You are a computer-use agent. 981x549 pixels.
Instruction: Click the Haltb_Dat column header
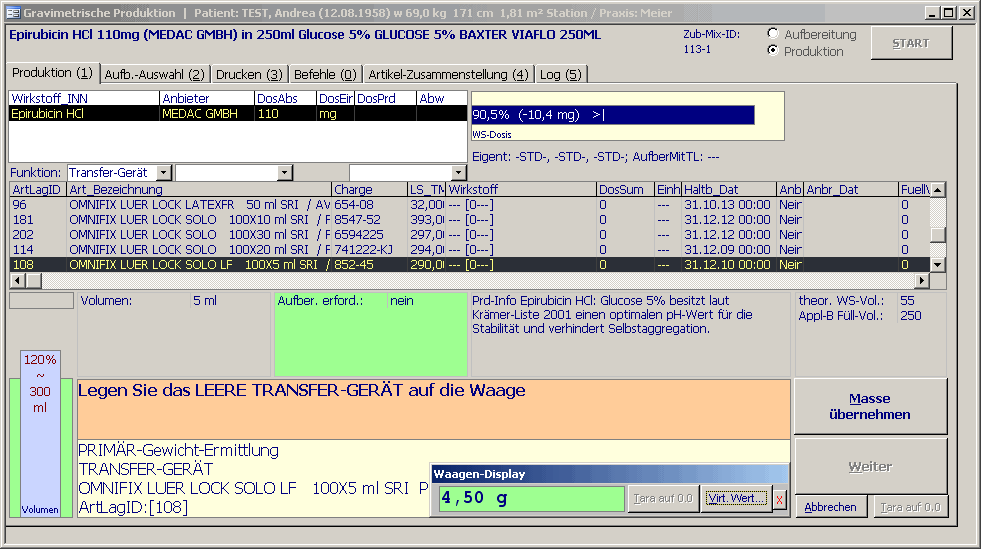tap(729, 189)
